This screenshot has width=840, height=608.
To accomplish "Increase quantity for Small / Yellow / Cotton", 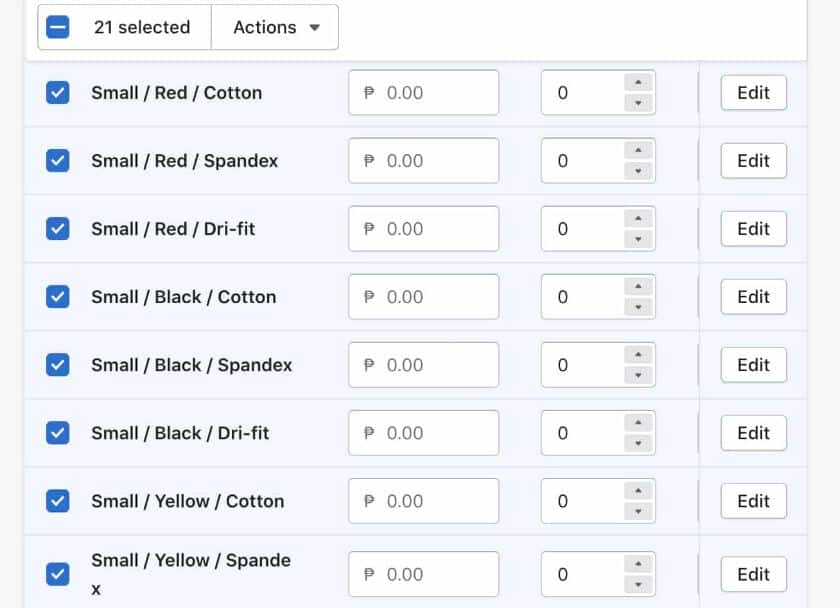I will pyautogui.click(x=638, y=491).
